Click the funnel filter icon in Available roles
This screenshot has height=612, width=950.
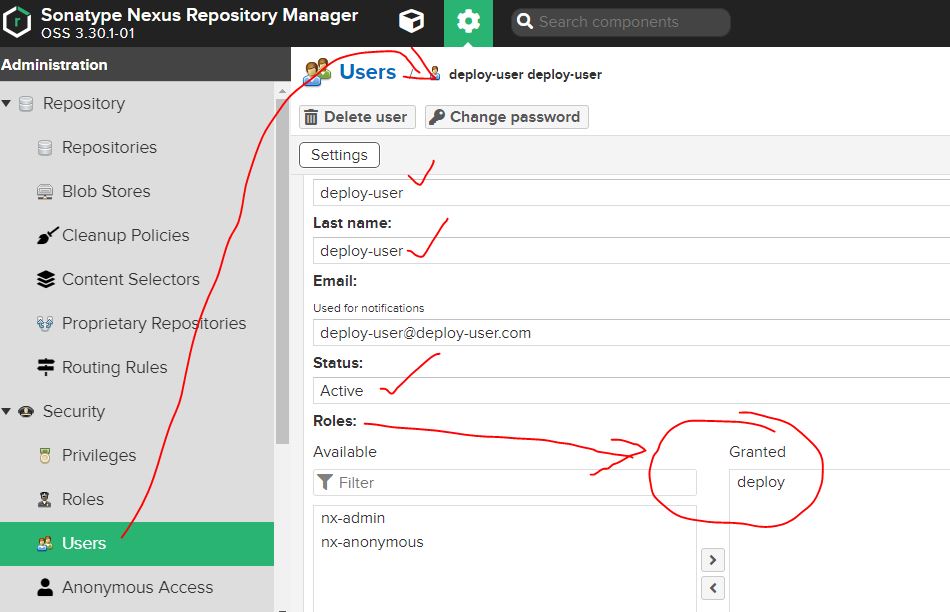(325, 482)
